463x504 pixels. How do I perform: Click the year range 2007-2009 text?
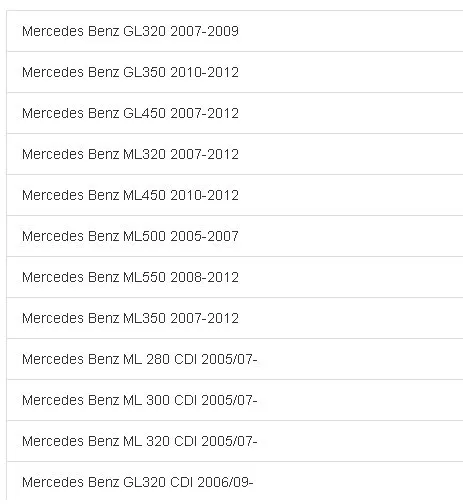(x=204, y=31)
